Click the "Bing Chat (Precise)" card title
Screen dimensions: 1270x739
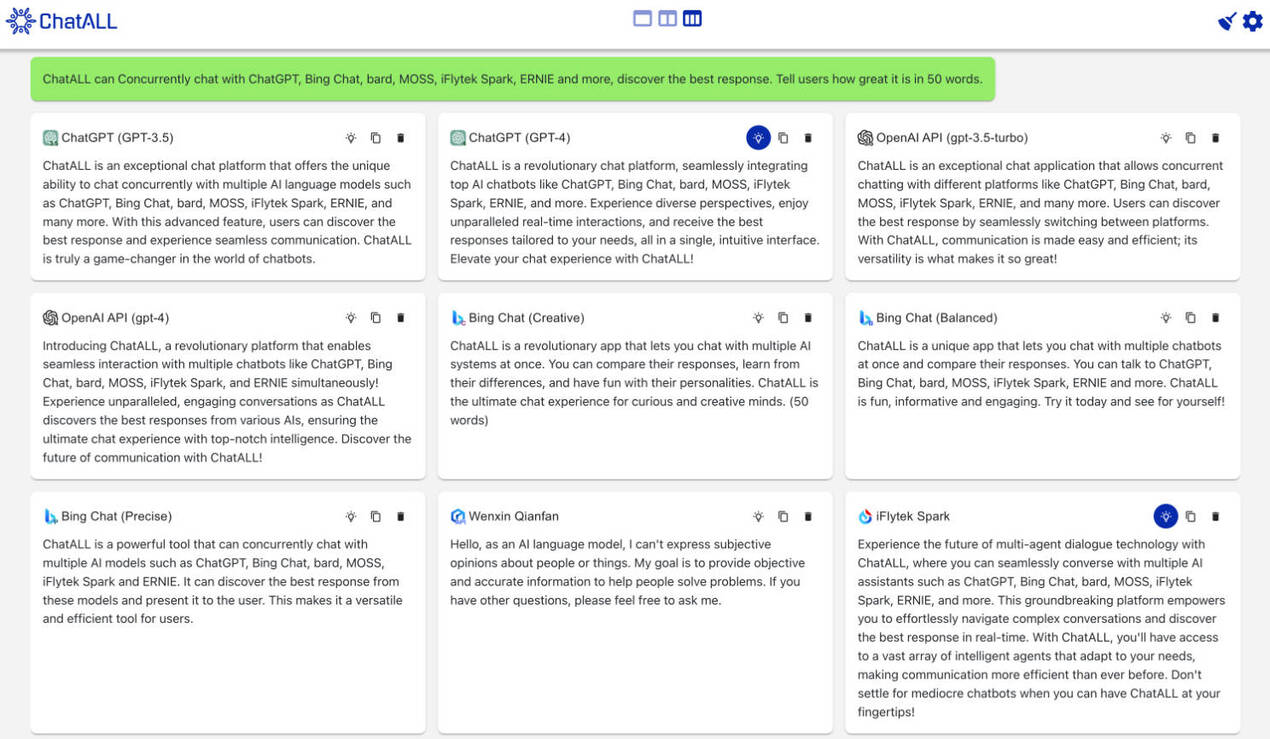pyautogui.click(x=116, y=517)
